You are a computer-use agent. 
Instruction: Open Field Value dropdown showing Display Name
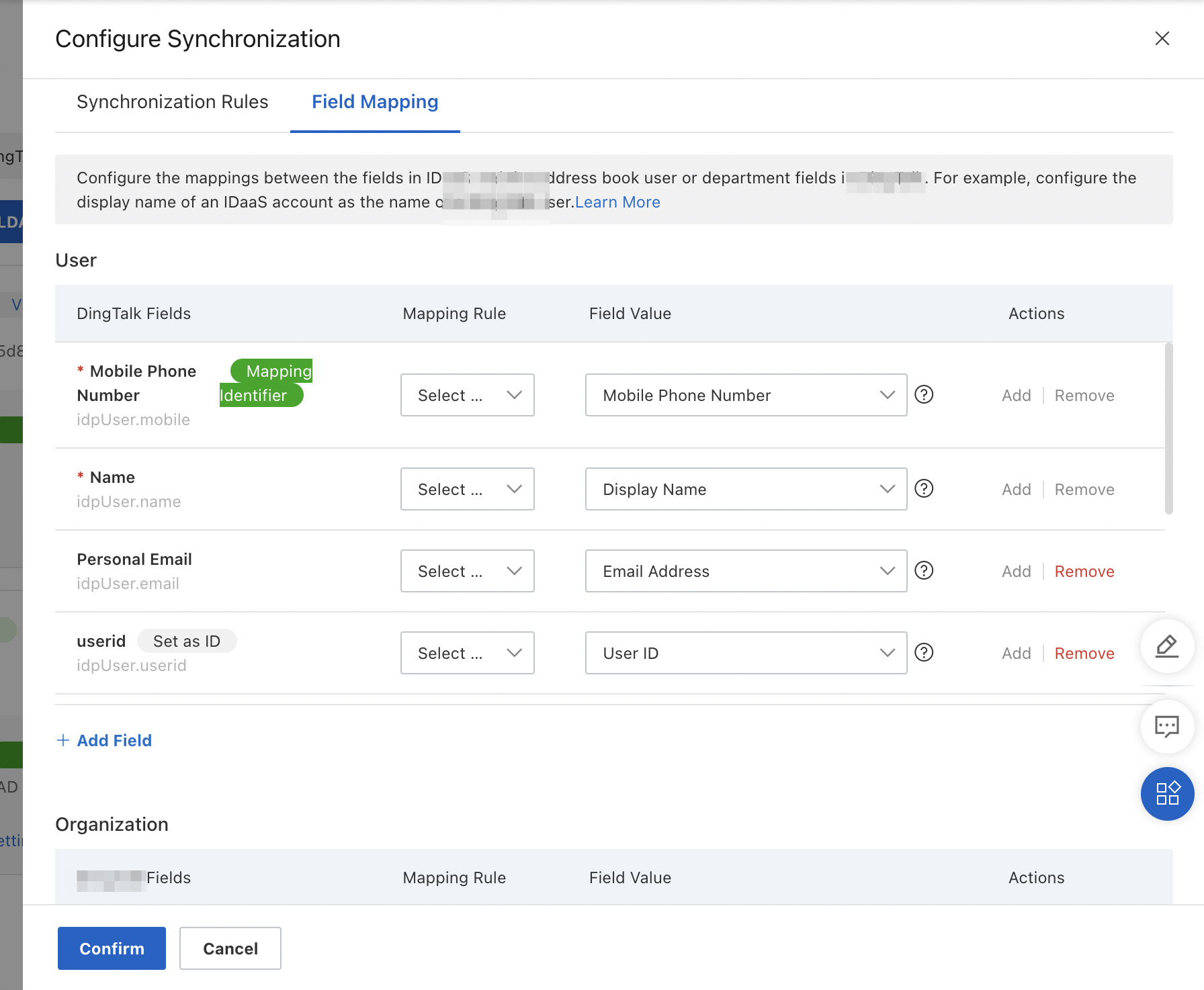pyautogui.click(x=746, y=489)
